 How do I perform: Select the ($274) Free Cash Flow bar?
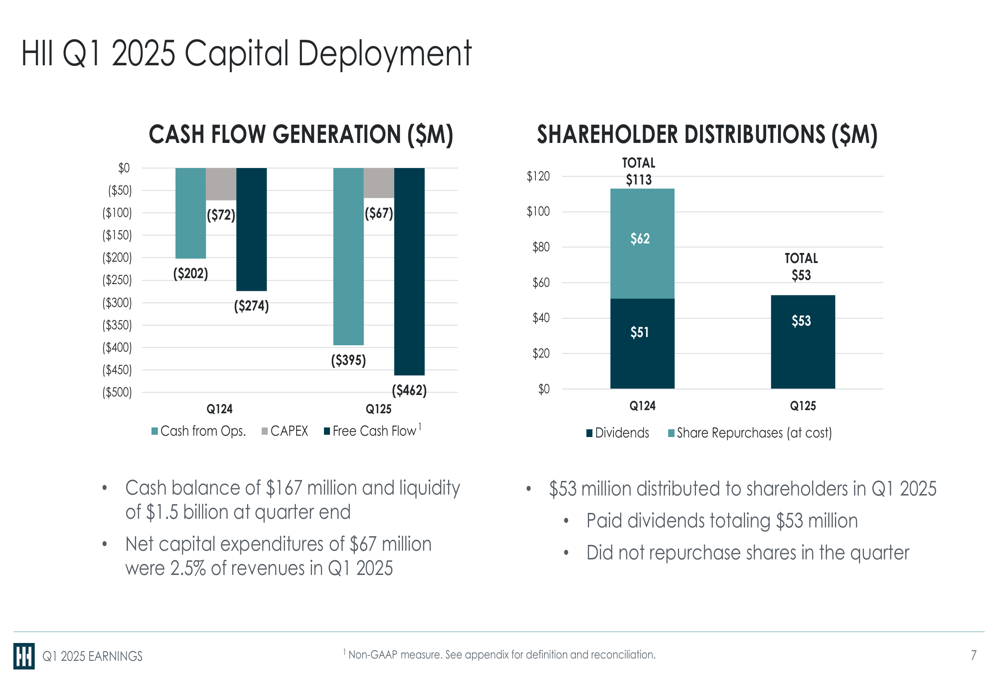coord(251,230)
